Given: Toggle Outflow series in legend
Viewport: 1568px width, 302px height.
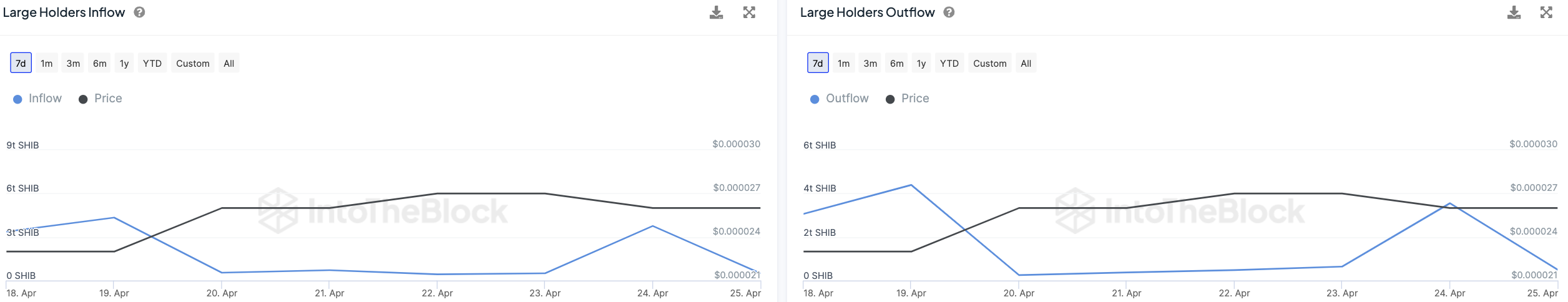Looking at the screenshot, I should coord(840,99).
